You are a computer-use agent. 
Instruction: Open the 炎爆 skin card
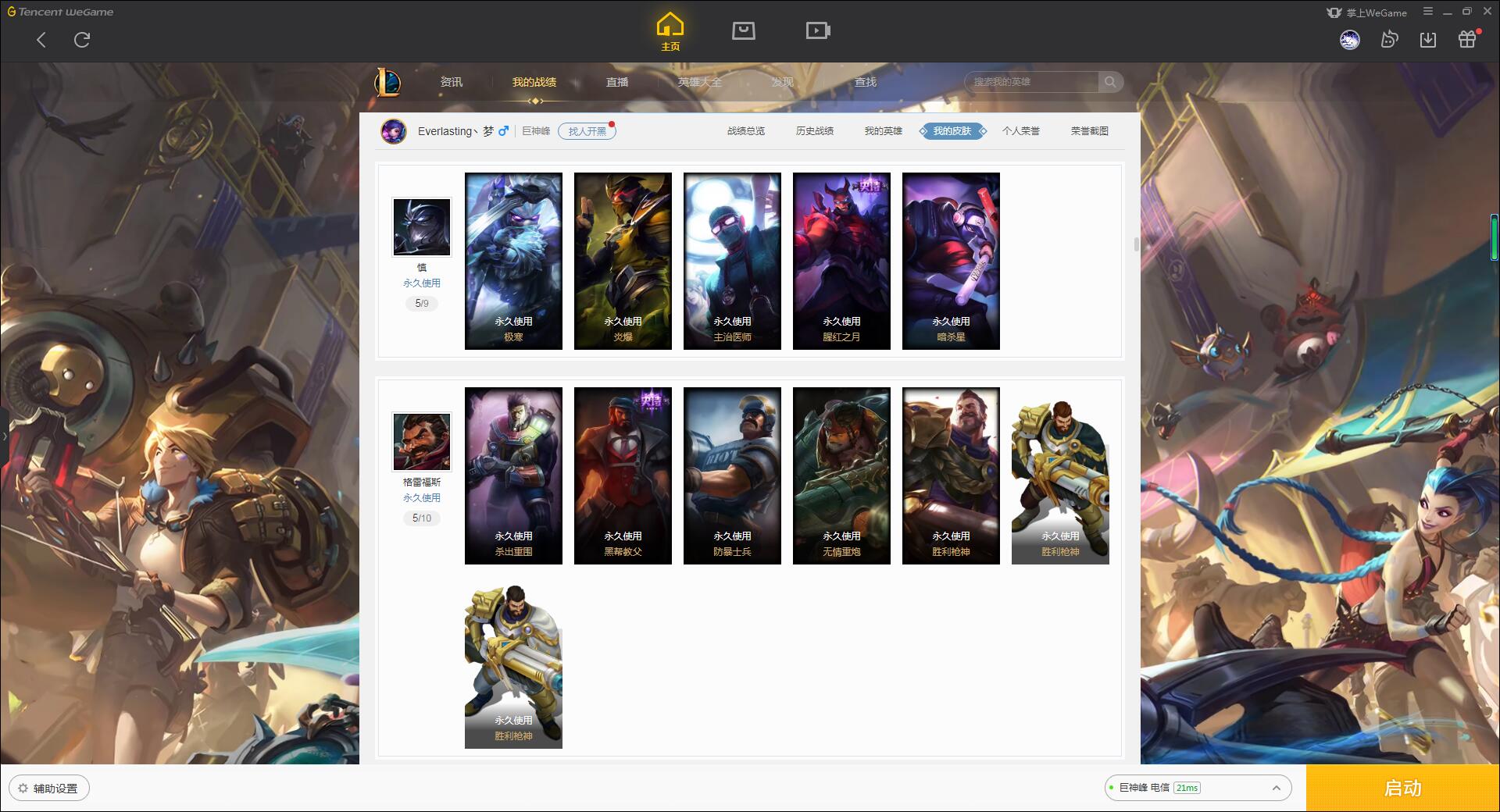[x=623, y=261]
